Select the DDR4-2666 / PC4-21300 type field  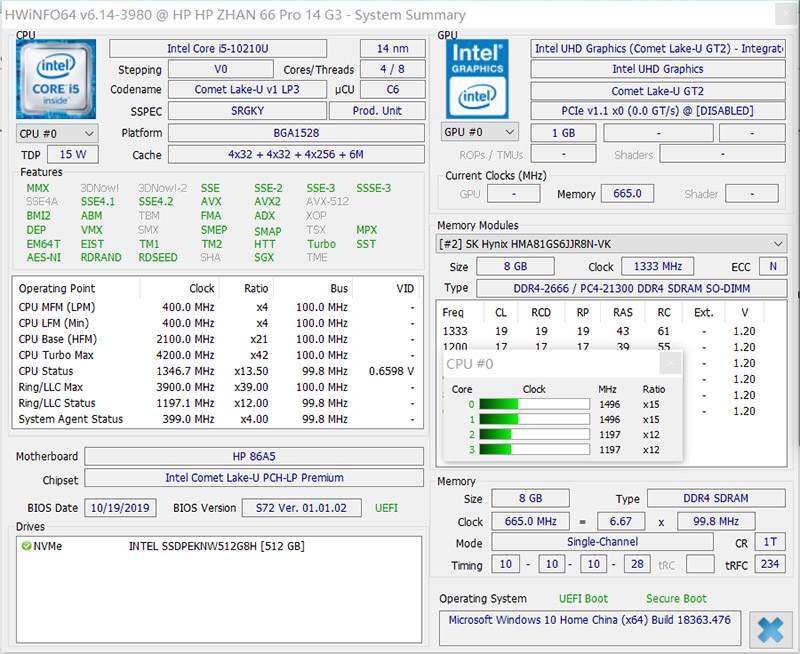click(x=632, y=288)
